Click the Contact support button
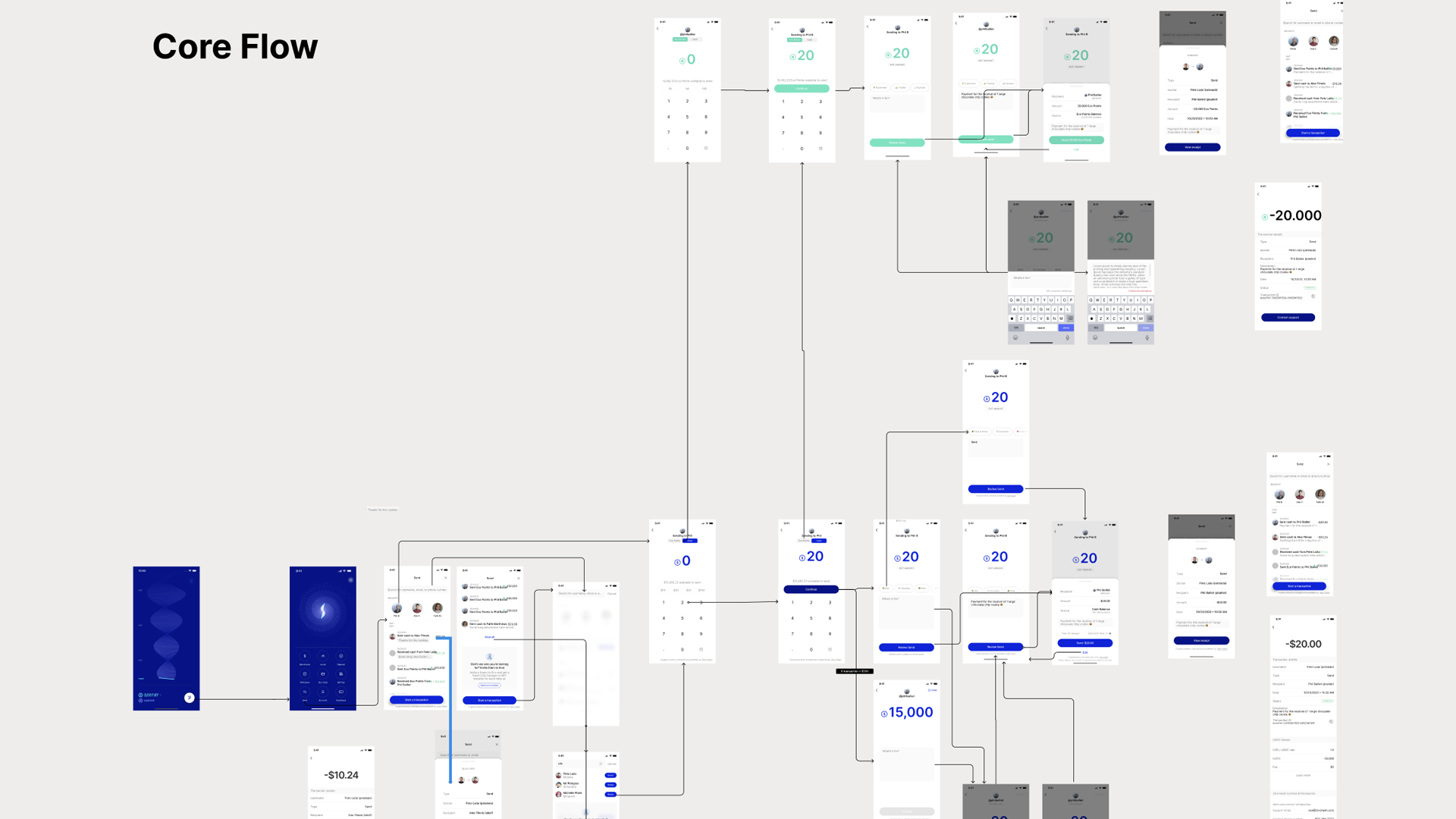 1288,318
